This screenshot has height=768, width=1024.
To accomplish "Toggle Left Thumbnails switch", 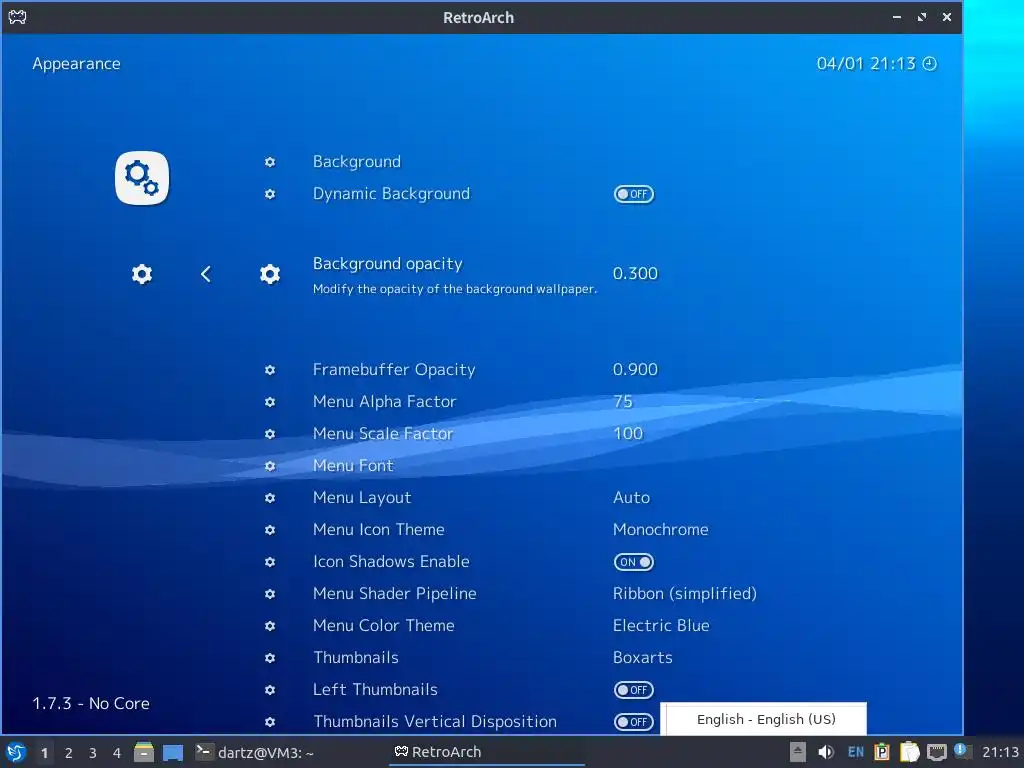I will [633, 690].
